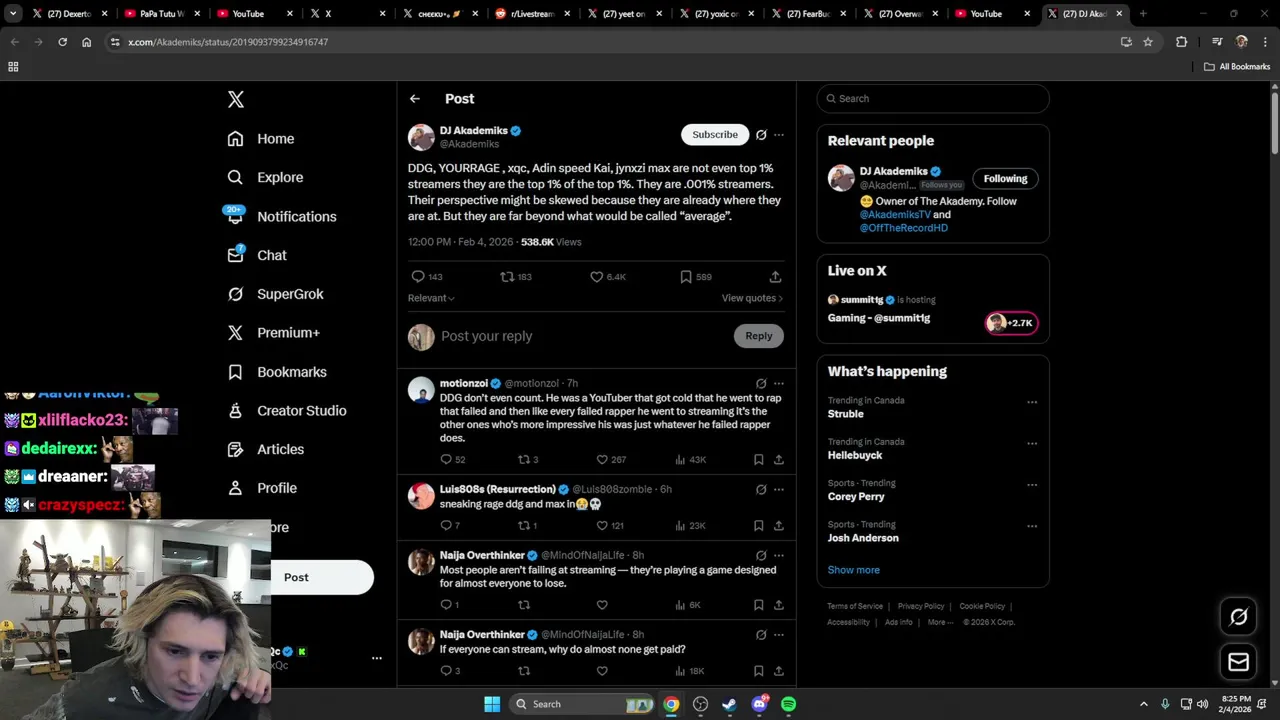This screenshot has height=720, width=1280.
Task: Open Grok floating button
Action: (x=1238, y=617)
